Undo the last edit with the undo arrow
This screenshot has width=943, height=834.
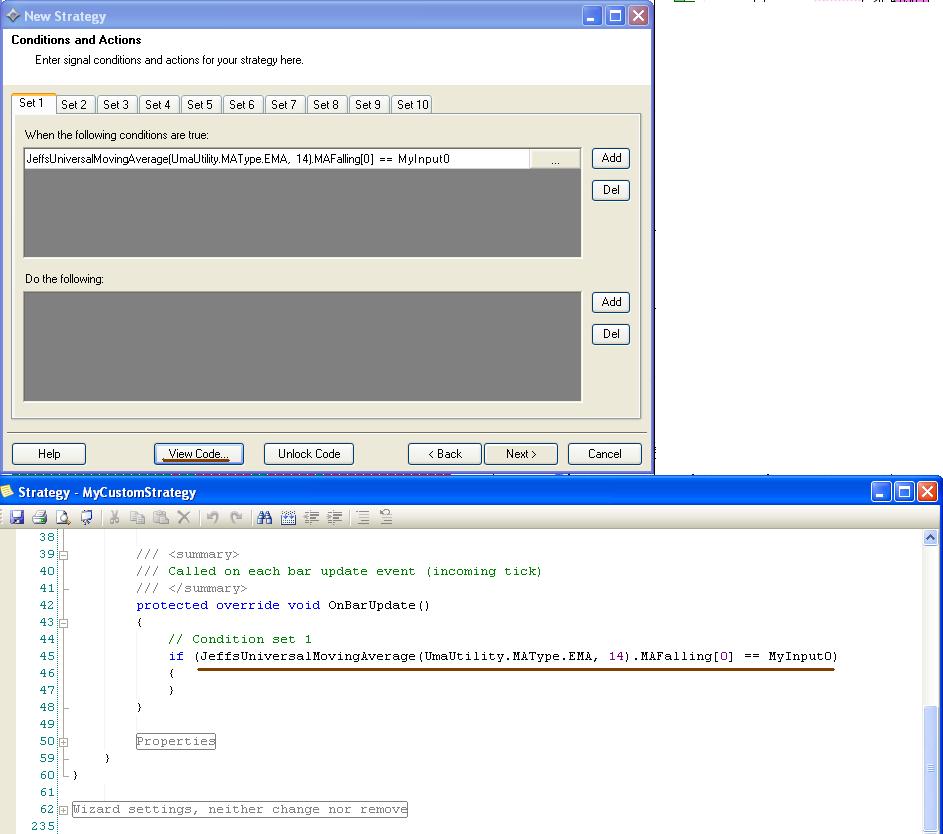pos(212,517)
